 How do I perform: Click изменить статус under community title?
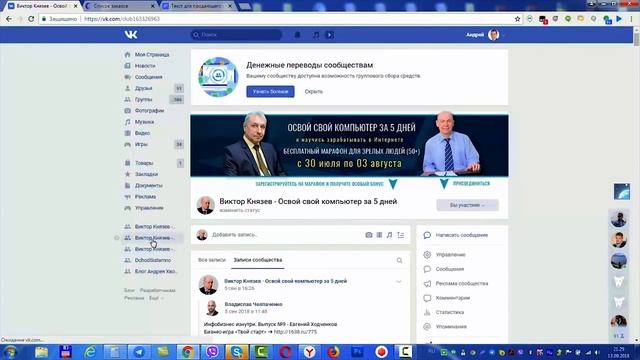[240, 210]
